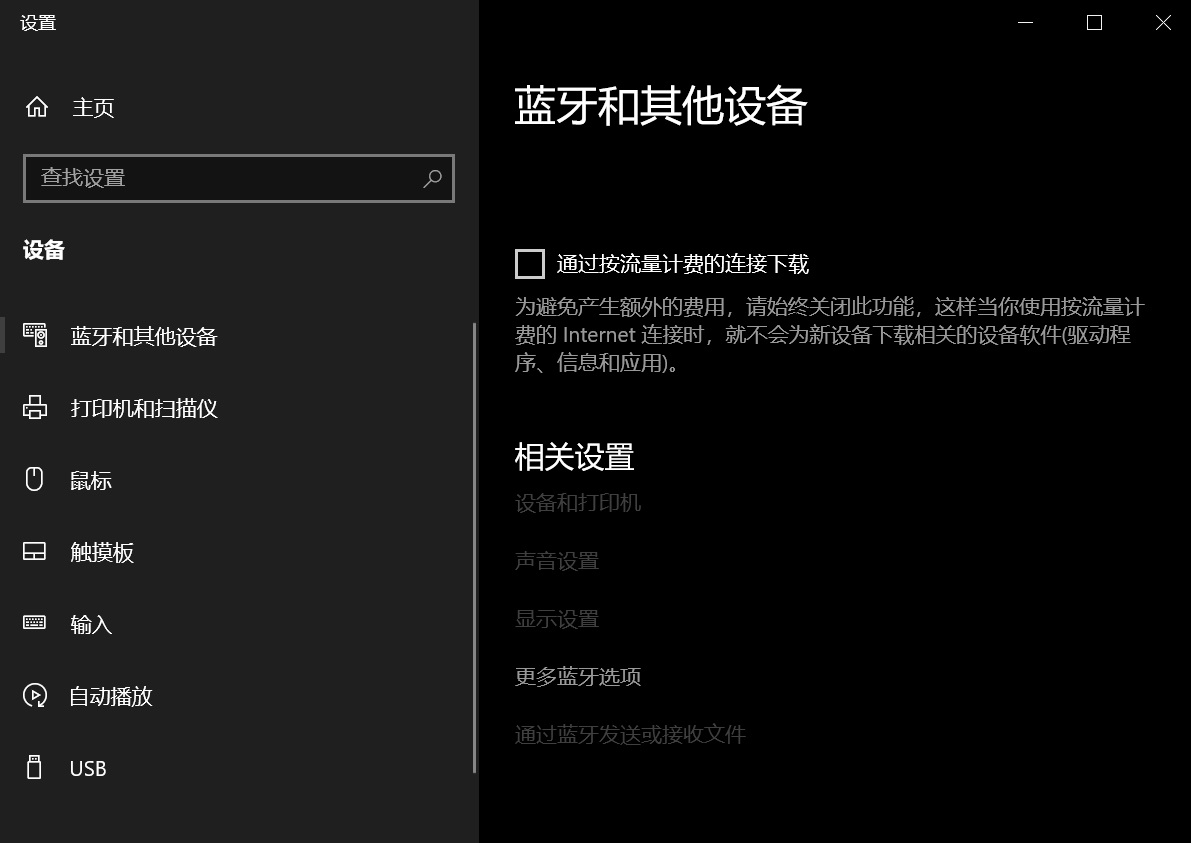The width and height of the screenshot is (1191, 843).
Task: Maximize the 设置 window
Action: [1094, 22]
